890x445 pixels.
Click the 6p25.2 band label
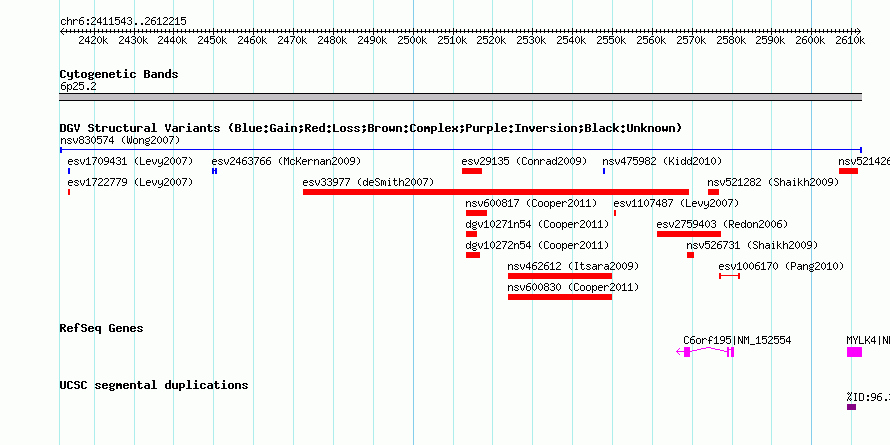point(78,86)
